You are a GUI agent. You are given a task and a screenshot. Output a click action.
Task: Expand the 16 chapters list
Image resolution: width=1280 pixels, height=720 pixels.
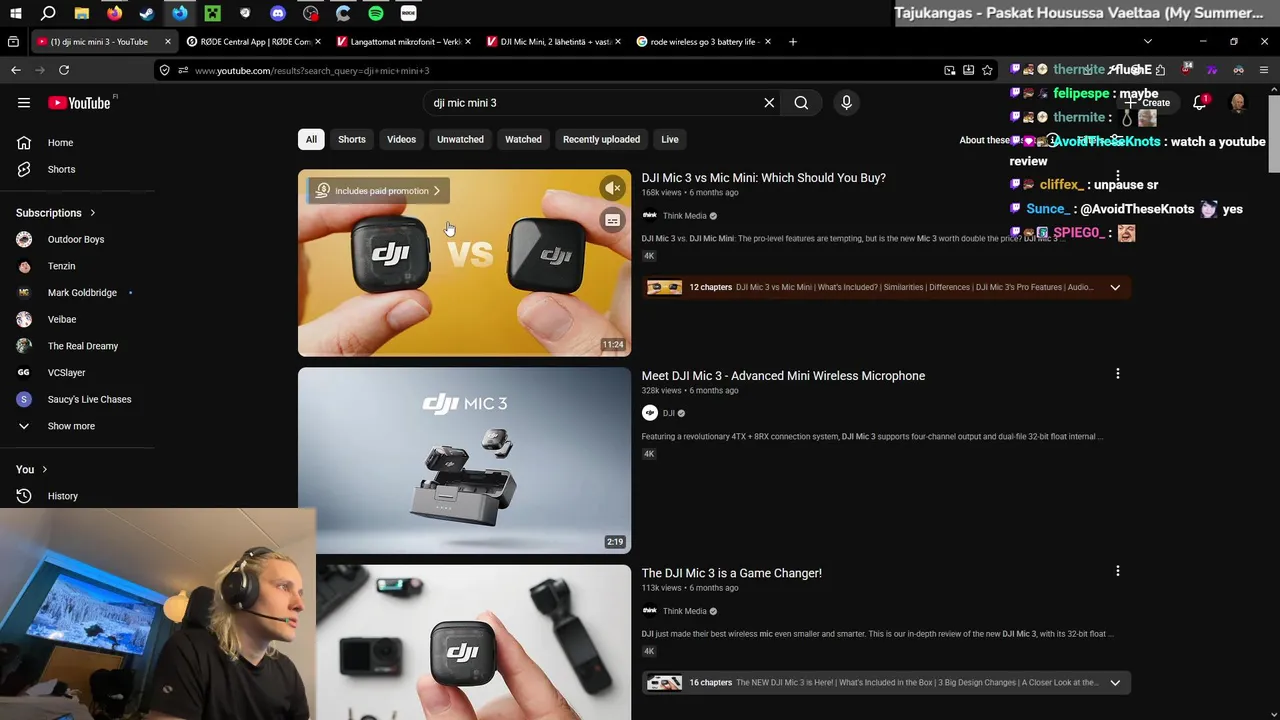[1115, 683]
